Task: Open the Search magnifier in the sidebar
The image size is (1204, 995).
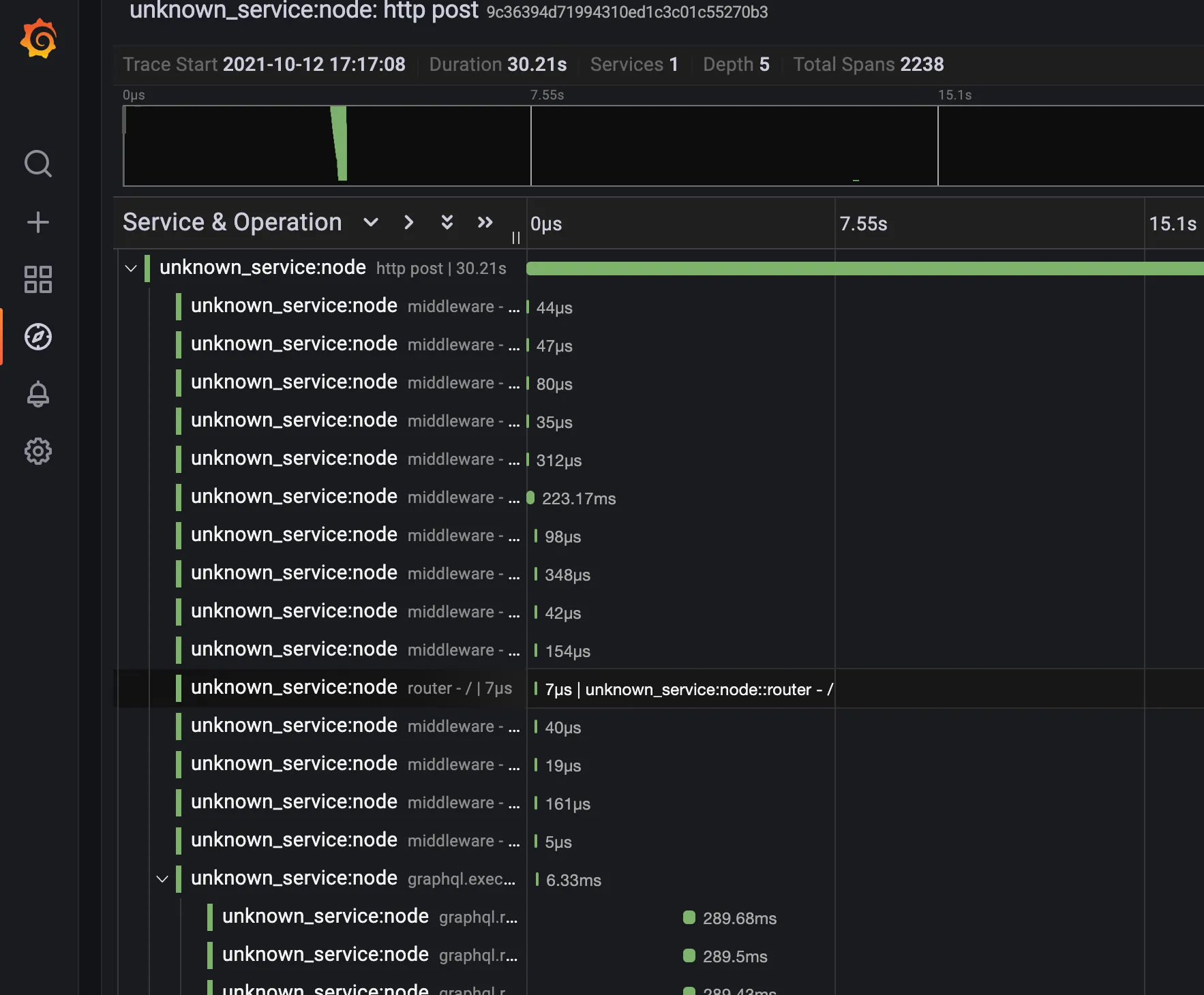Action: (x=38, y=164)
